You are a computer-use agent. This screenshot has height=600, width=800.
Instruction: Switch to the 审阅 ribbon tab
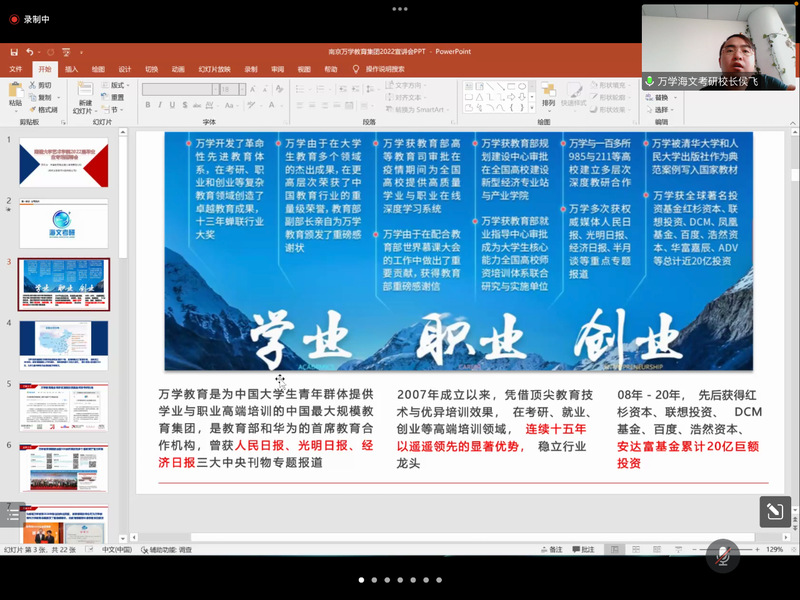coord(277,69)
